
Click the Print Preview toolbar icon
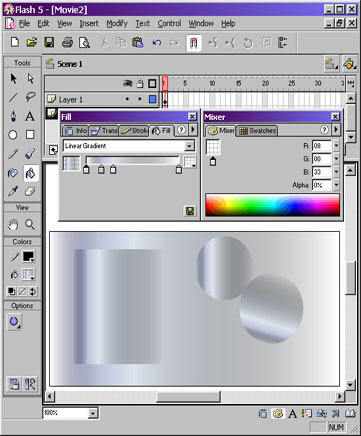(x=85, y=43)
